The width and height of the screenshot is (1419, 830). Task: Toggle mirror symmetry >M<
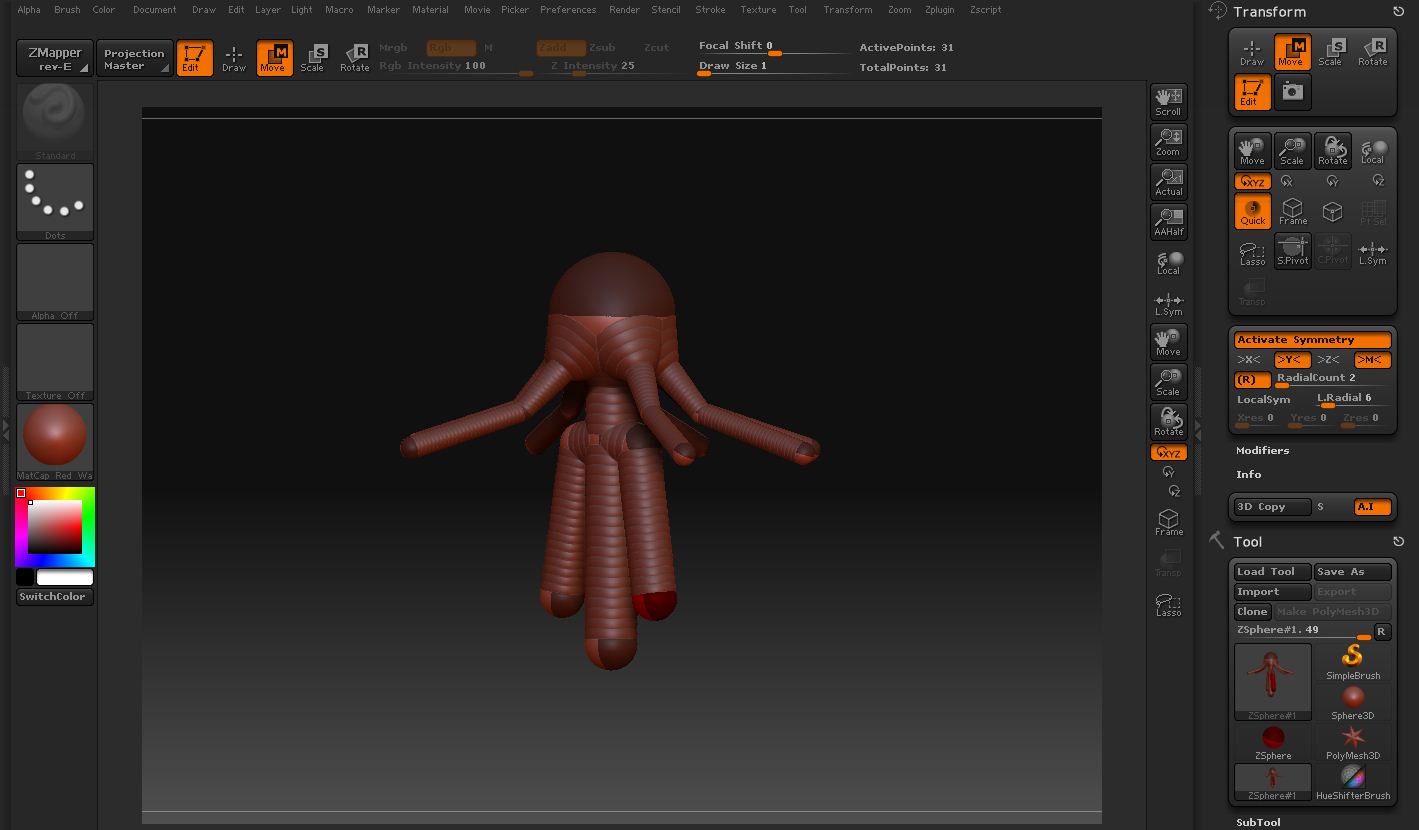(x=1371, y=360)
